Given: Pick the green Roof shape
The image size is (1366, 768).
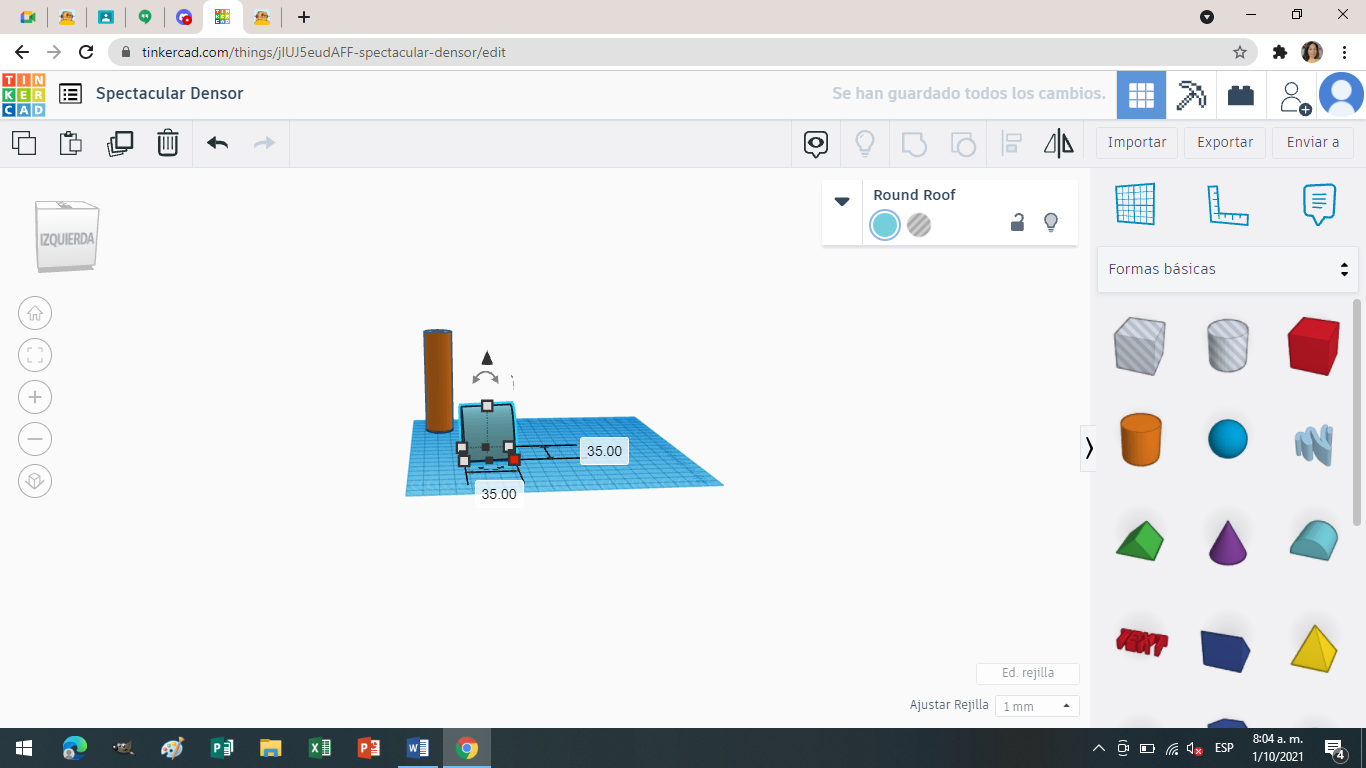Looking at the screenshot, I should [1139, 540].
